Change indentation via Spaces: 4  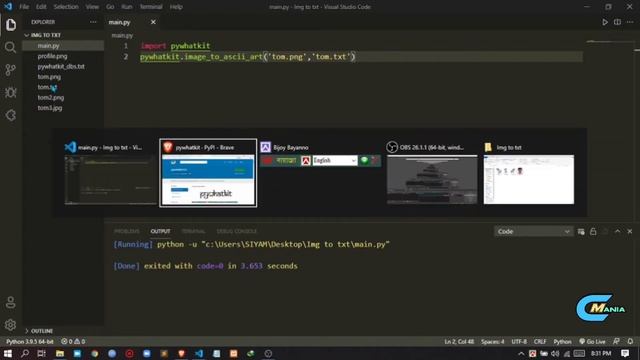click(493, 342)
